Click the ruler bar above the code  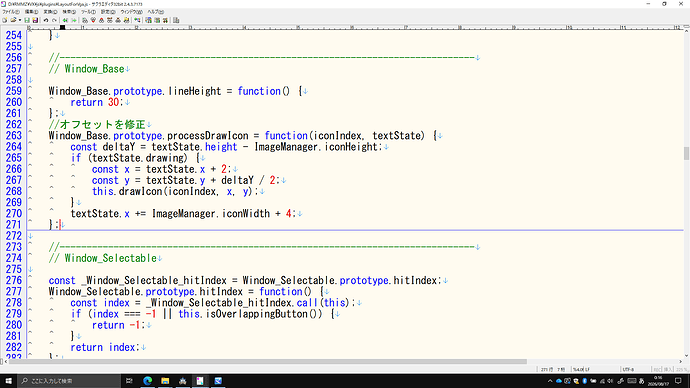355,28
